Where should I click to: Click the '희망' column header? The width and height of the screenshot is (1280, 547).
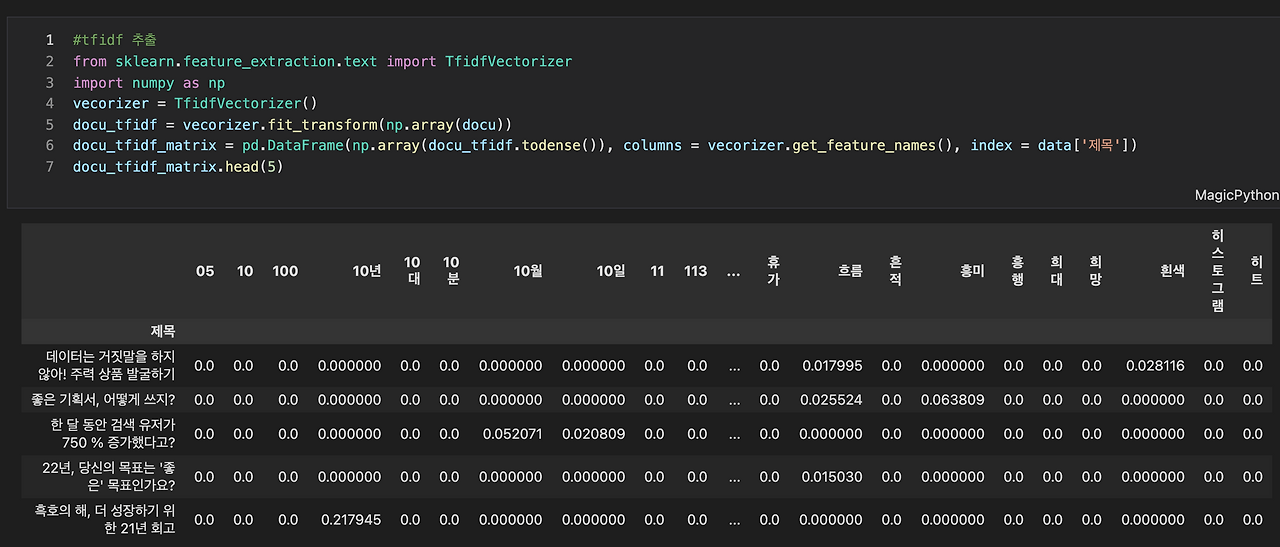[1095, 271]
